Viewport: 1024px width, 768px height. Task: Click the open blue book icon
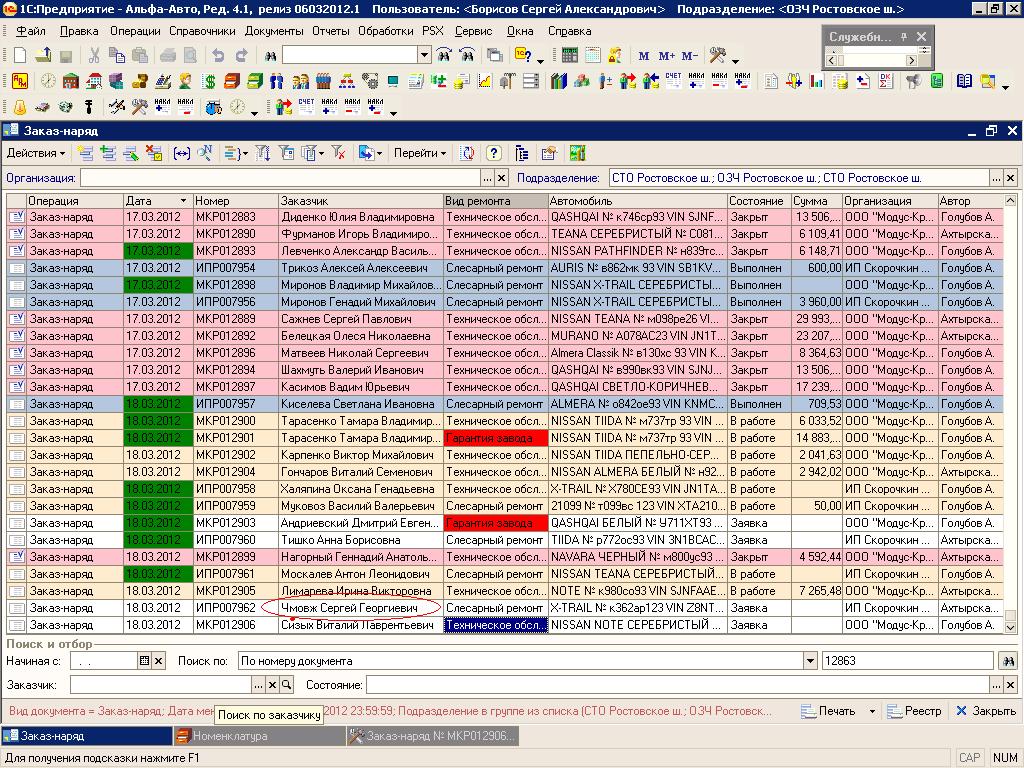pyautogui.click(x=964, y=81)
